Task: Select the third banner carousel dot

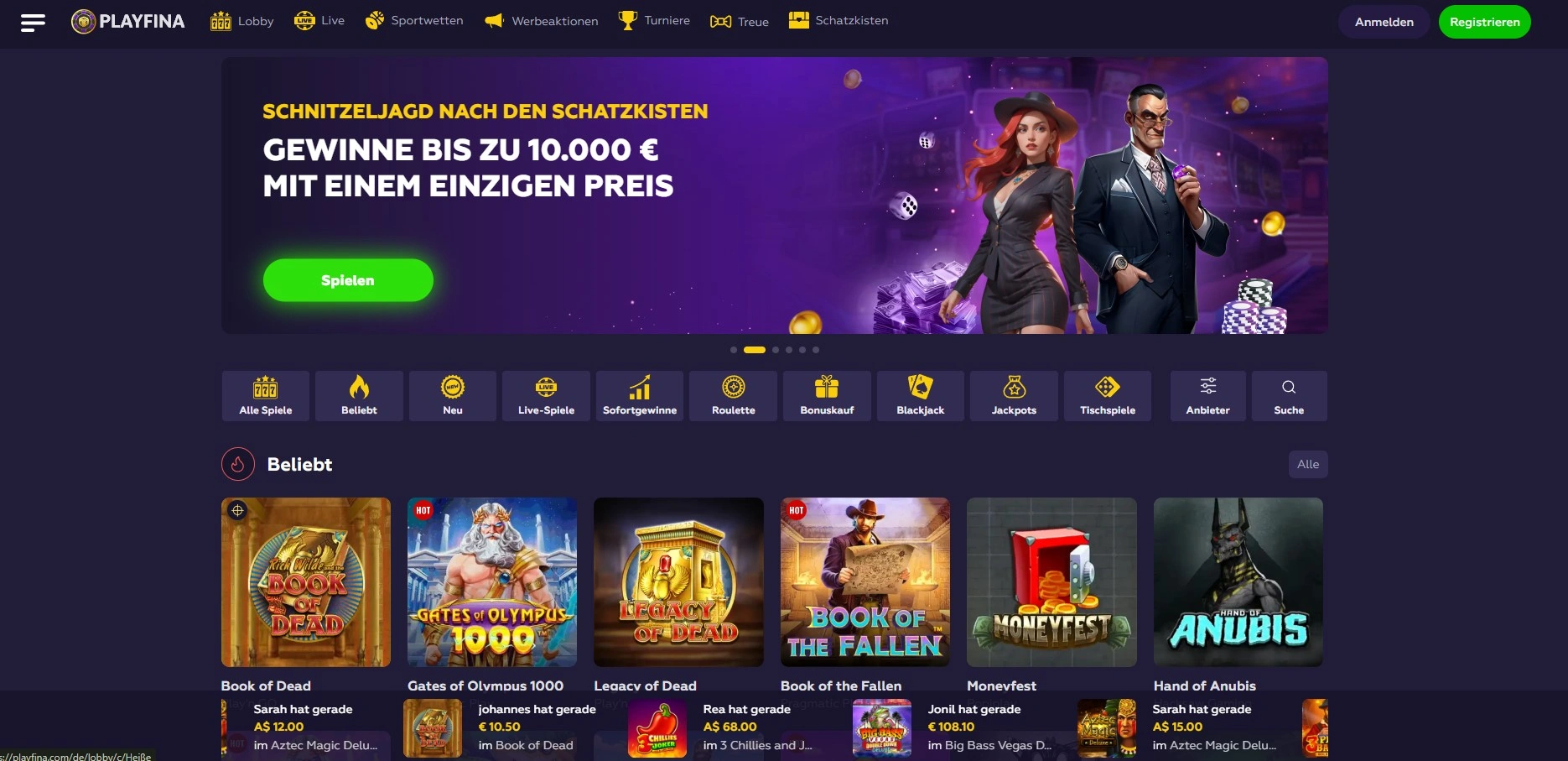Action: (776, 350)
